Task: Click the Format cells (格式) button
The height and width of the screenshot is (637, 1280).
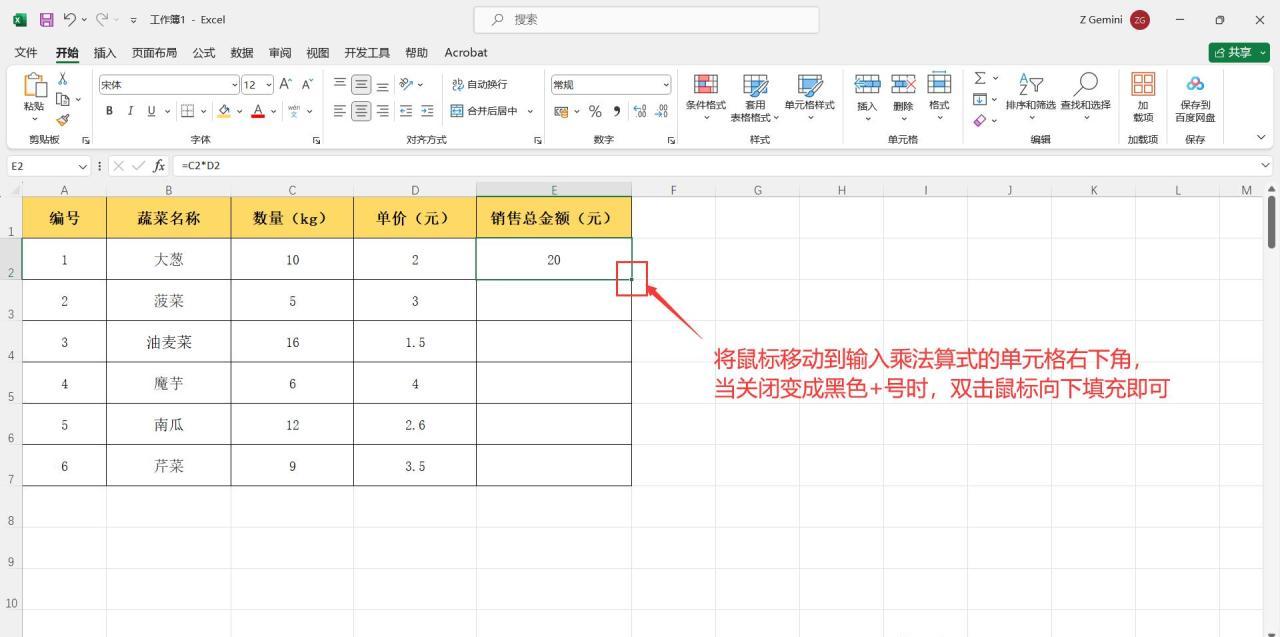Action: 939,98
